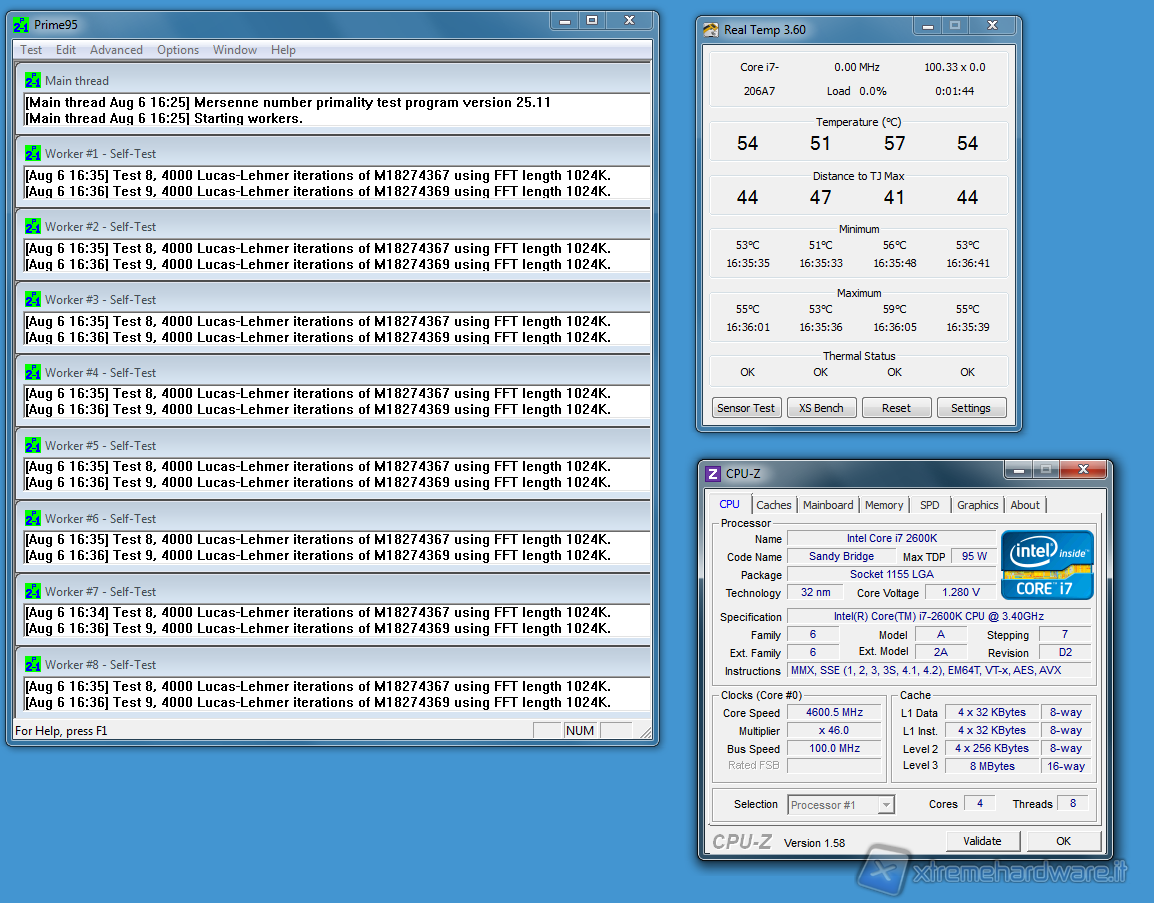Click the Prime95 title bar icon
Viewport: 1154px width, 903px height.
pos(21,25)
